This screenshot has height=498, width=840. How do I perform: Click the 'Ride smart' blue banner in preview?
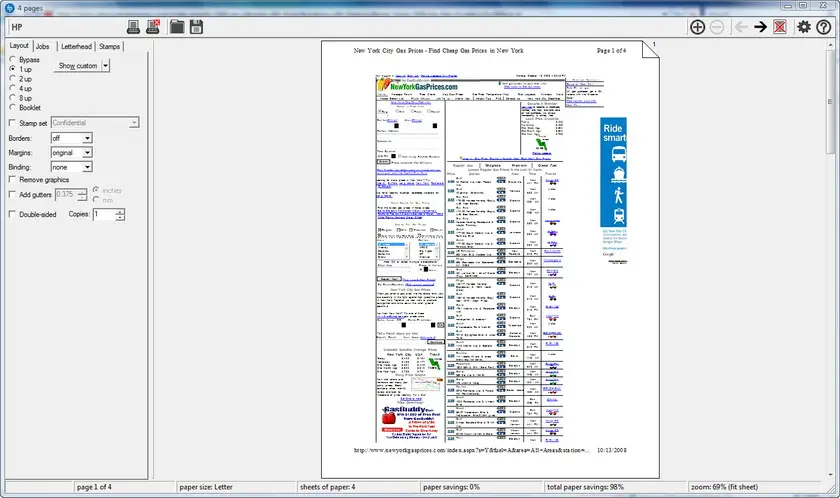click(613, 172)
